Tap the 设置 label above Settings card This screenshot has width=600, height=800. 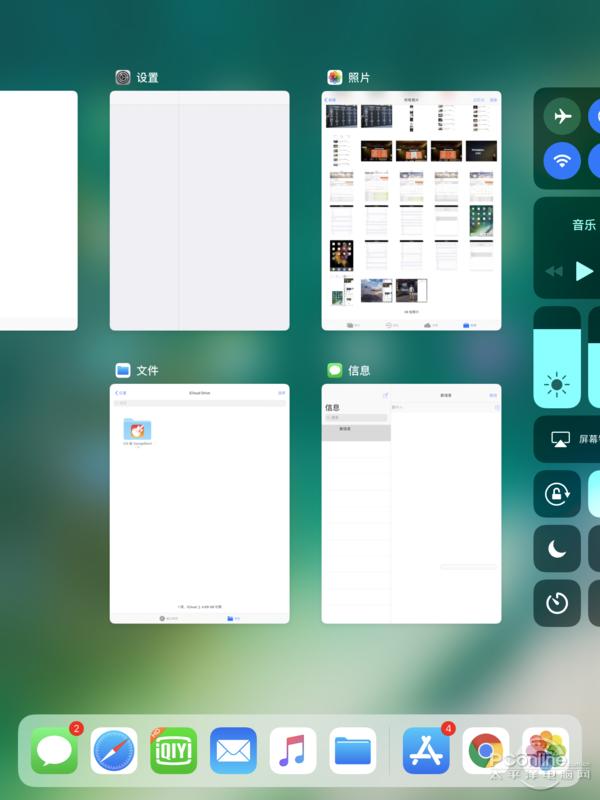click(x=147, y=78)
